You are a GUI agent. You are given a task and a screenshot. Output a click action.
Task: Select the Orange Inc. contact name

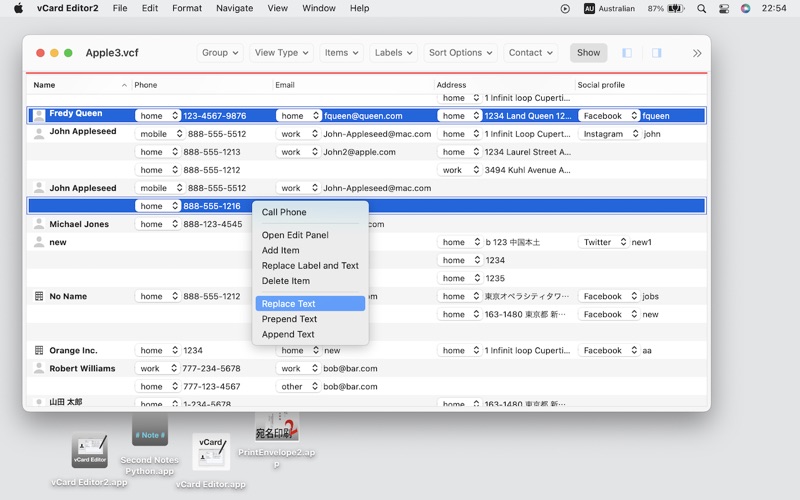tap(73, 350)
